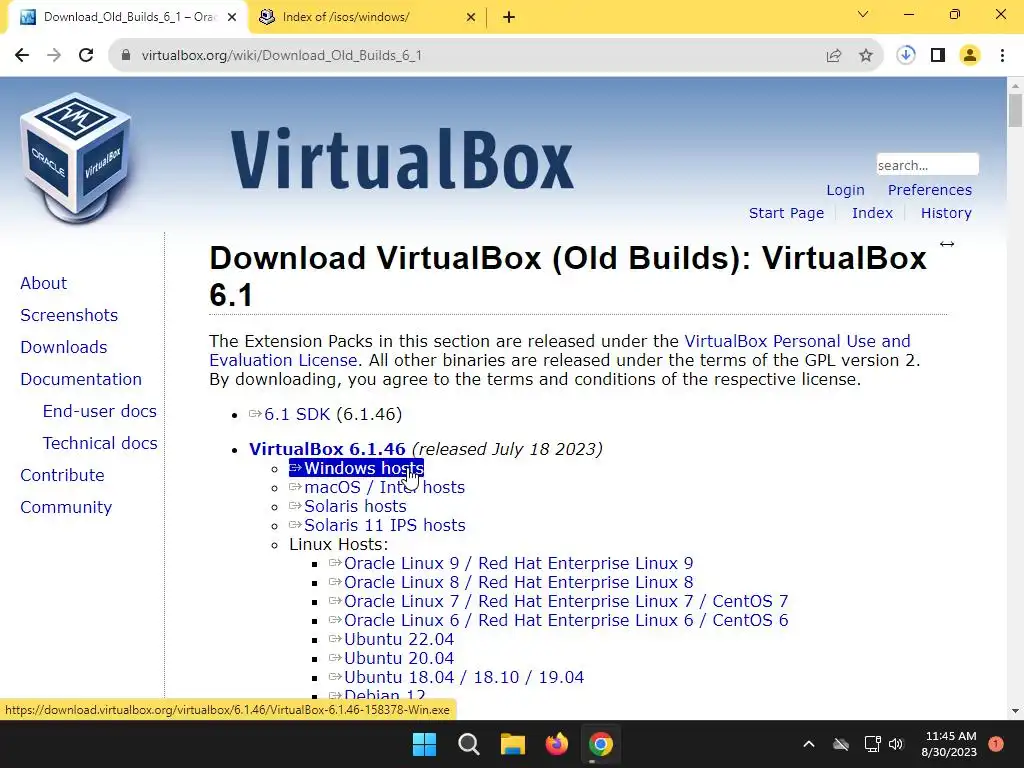Screen dimensions: 1024x768
Task: Click the forward navigation arrow
Action: click(x=54, y=56)
